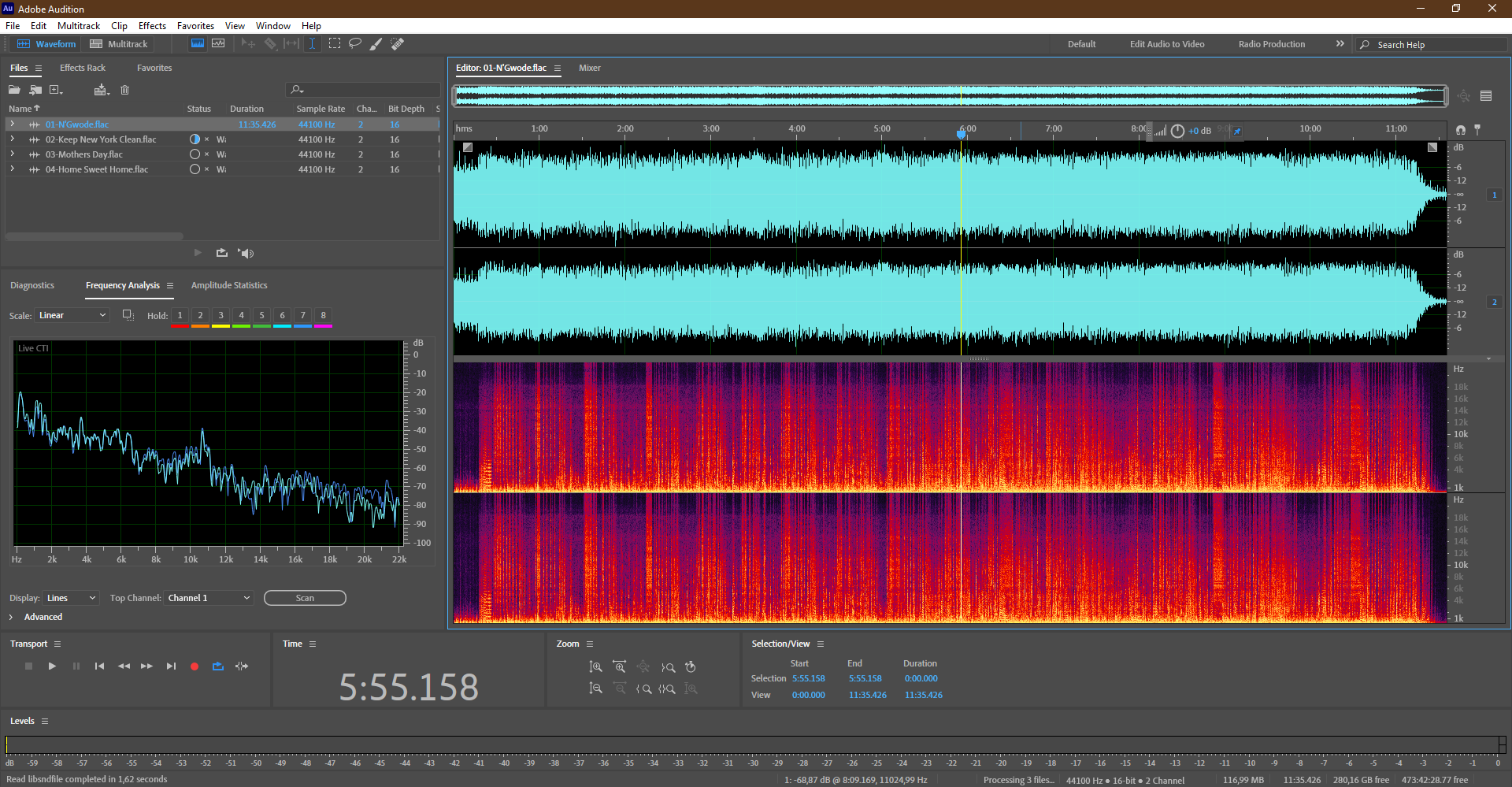1512x787 pixels.
Task: Select Edit Audio to Video workspace
Action: (x=1167, y=44)
